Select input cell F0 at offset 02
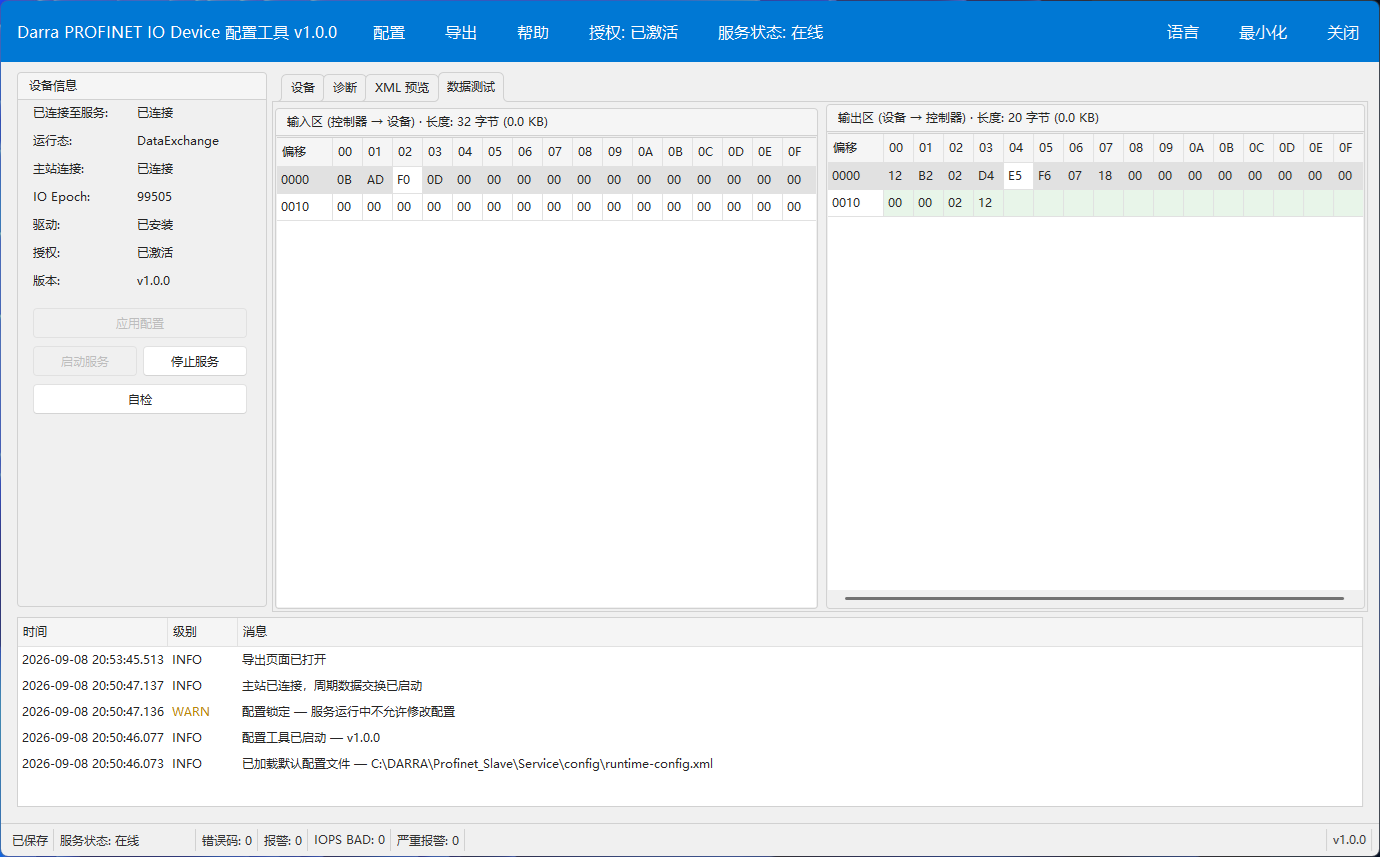 tap(405, 180)
